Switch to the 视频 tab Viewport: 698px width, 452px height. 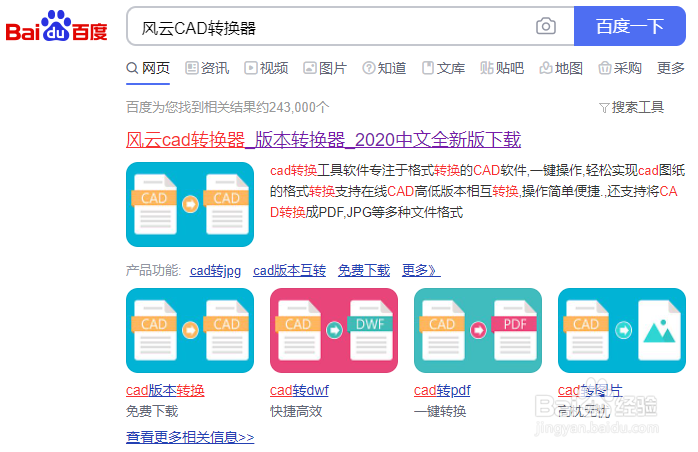click(x=266, y=68)
